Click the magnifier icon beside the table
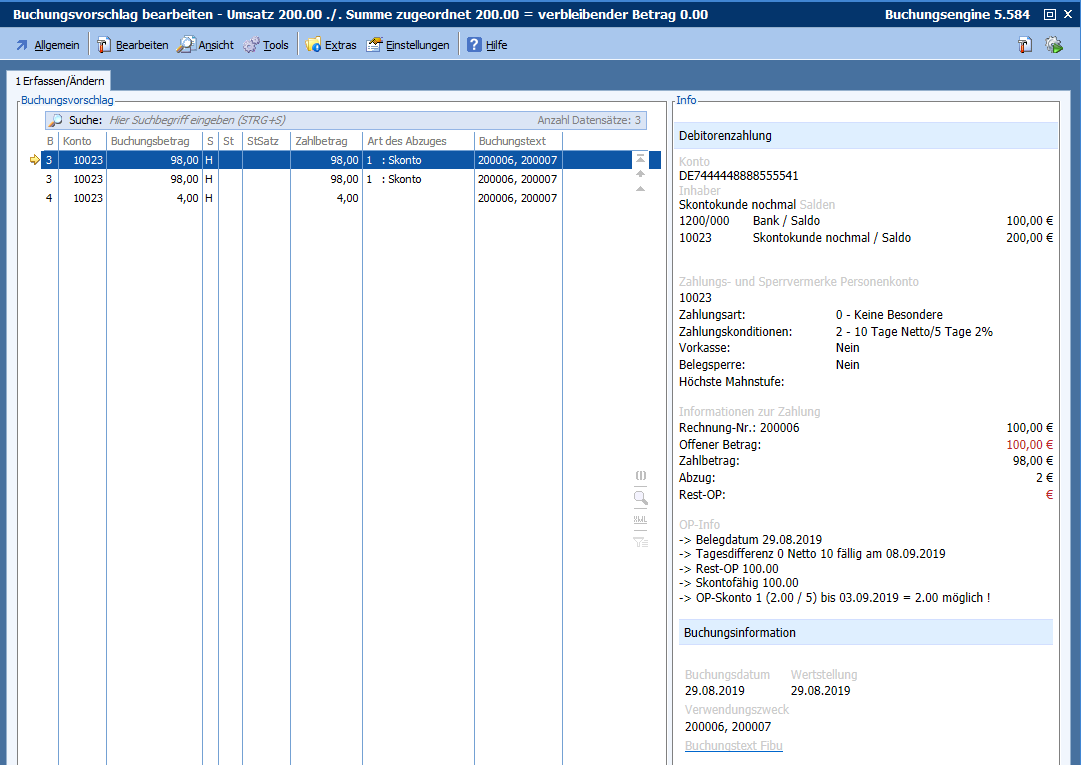 coord(640,497)
